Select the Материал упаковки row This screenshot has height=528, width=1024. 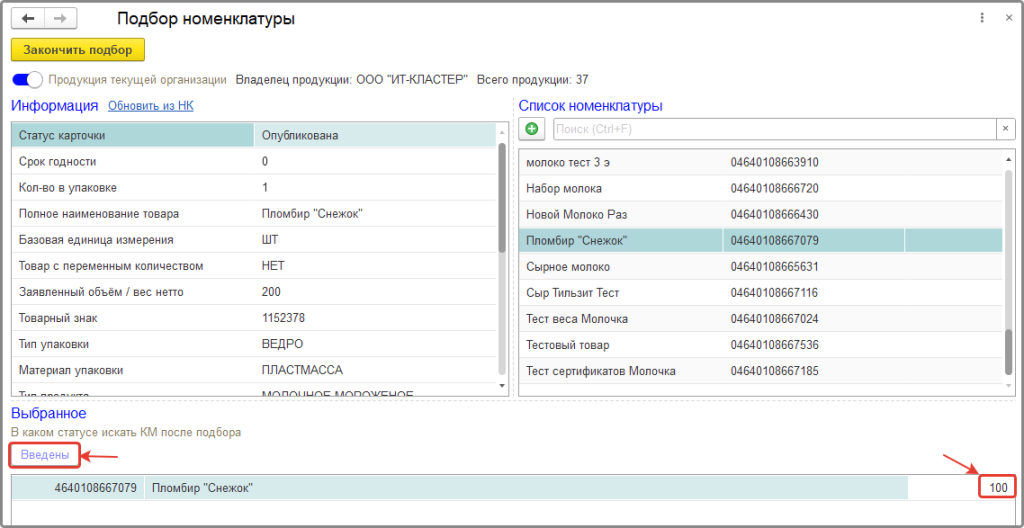click(253, 370)
